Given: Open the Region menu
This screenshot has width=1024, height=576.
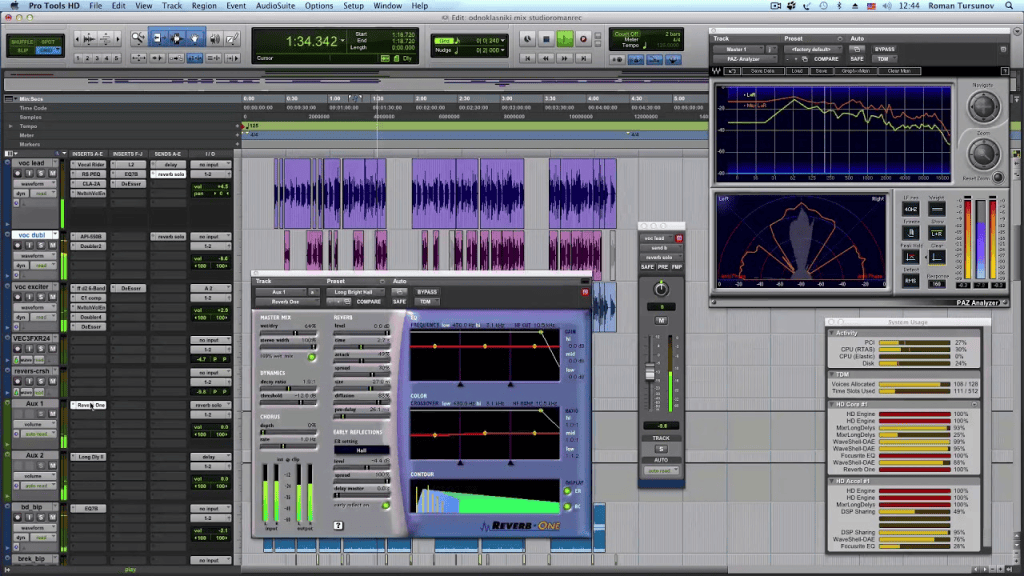Looking at the screenshot, I should pyautogui.click(x=204, y=6).
